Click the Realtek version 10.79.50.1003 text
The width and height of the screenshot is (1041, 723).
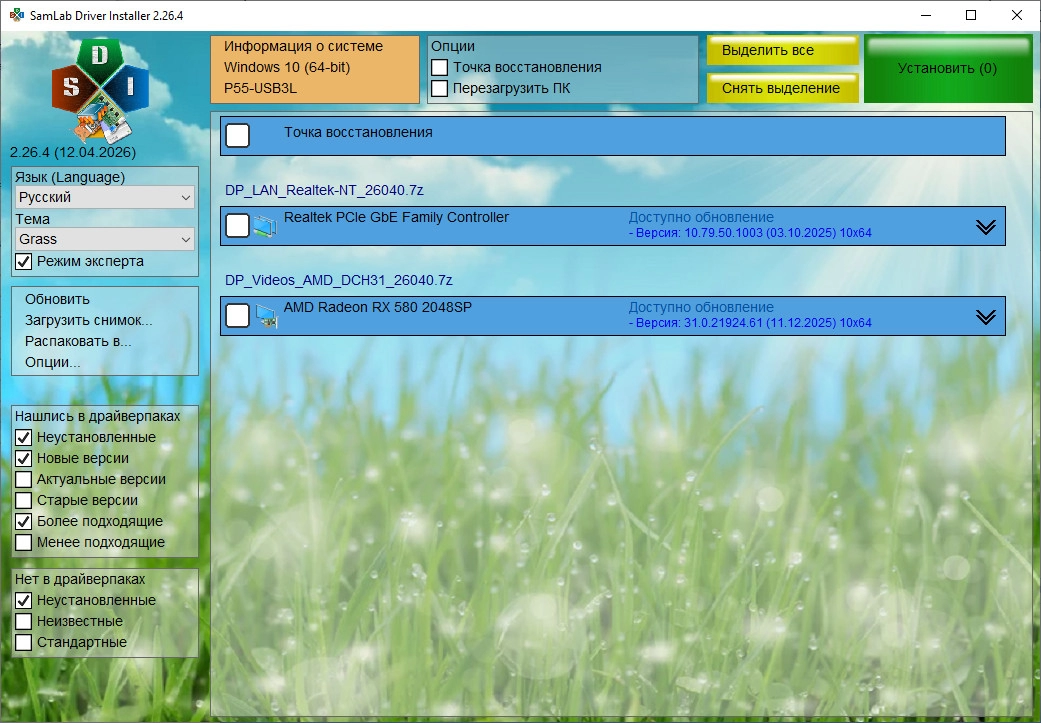[750, 233]
